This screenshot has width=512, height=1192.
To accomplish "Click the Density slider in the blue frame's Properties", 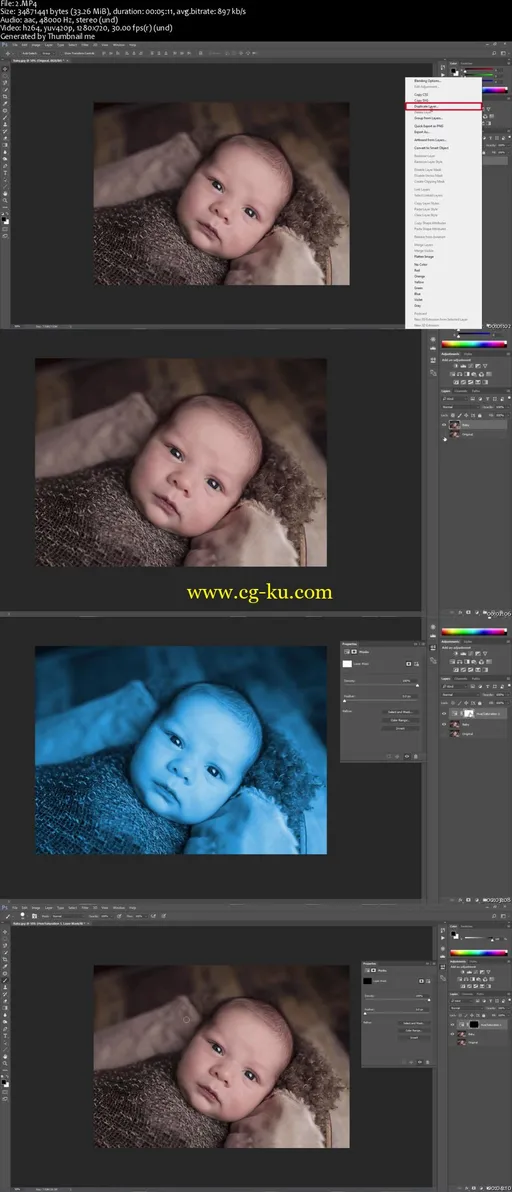I will 381,685.
